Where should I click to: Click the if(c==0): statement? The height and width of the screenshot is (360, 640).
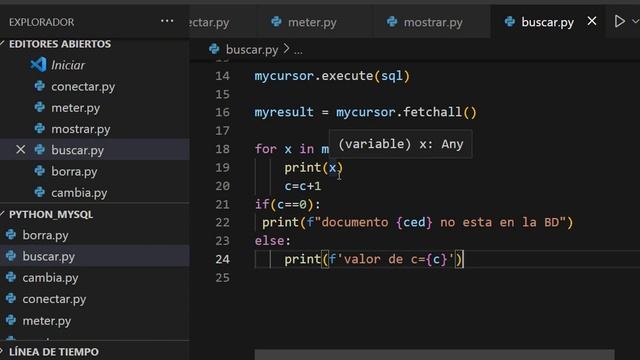coord(287,204)
